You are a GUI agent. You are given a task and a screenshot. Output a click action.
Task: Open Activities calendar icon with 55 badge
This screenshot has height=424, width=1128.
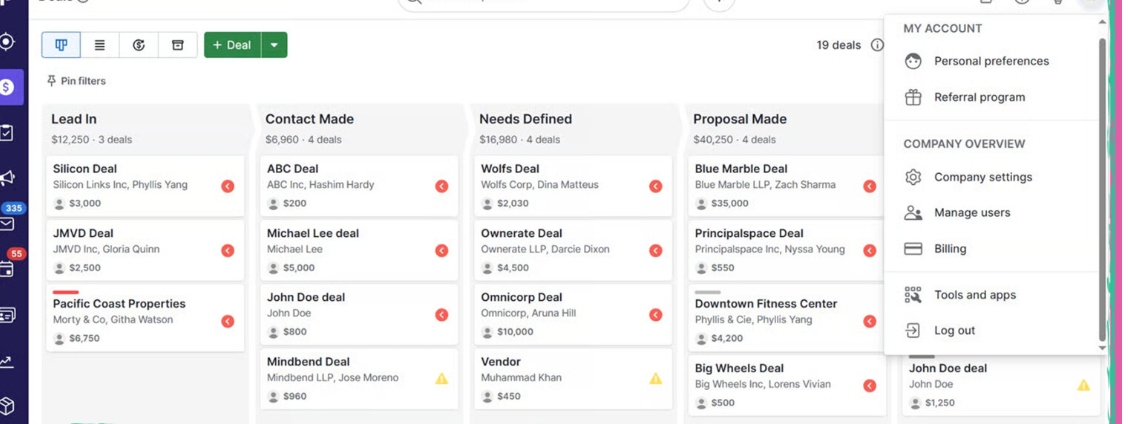click(x=6, y=269)
